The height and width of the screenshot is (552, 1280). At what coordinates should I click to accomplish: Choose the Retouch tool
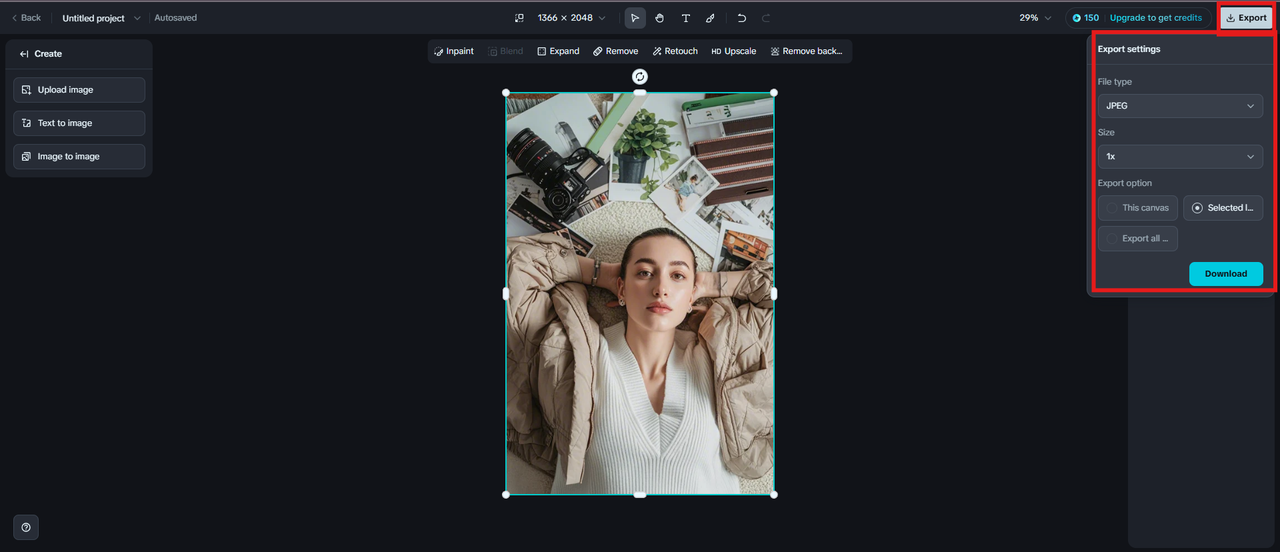tap(675, 51)
